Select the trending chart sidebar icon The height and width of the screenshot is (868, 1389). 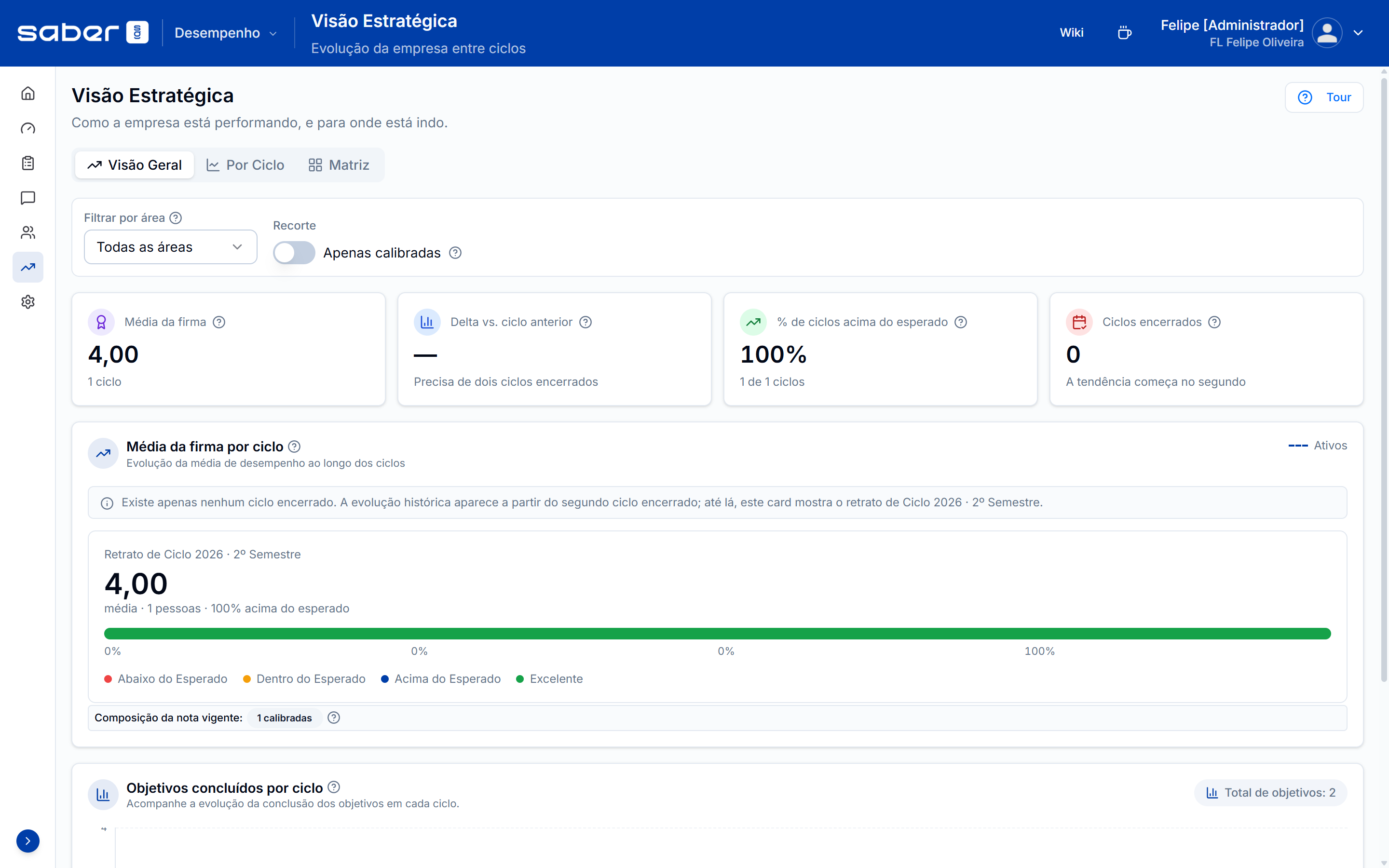pos(27,268)
